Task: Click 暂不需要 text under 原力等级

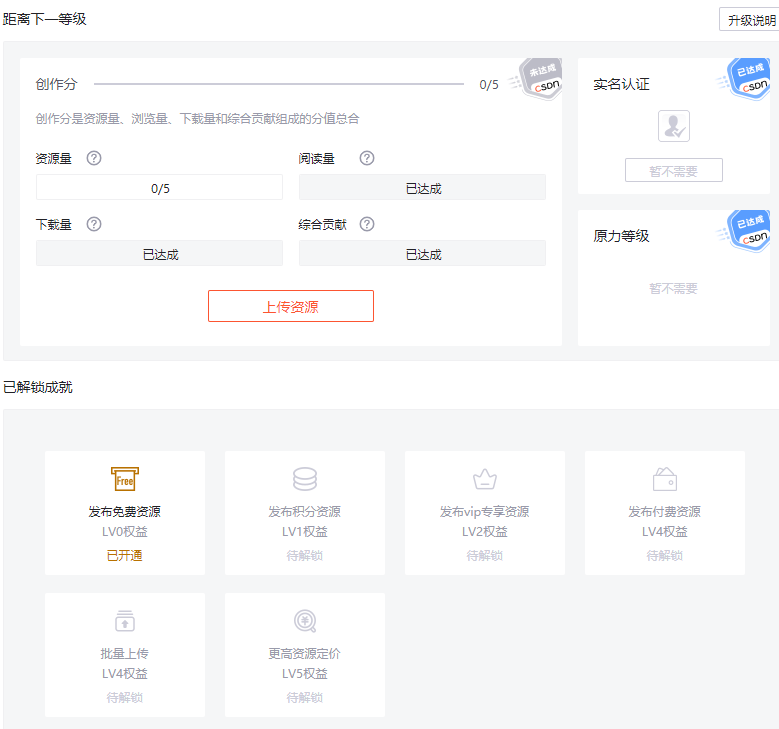Action: point(674,288)
